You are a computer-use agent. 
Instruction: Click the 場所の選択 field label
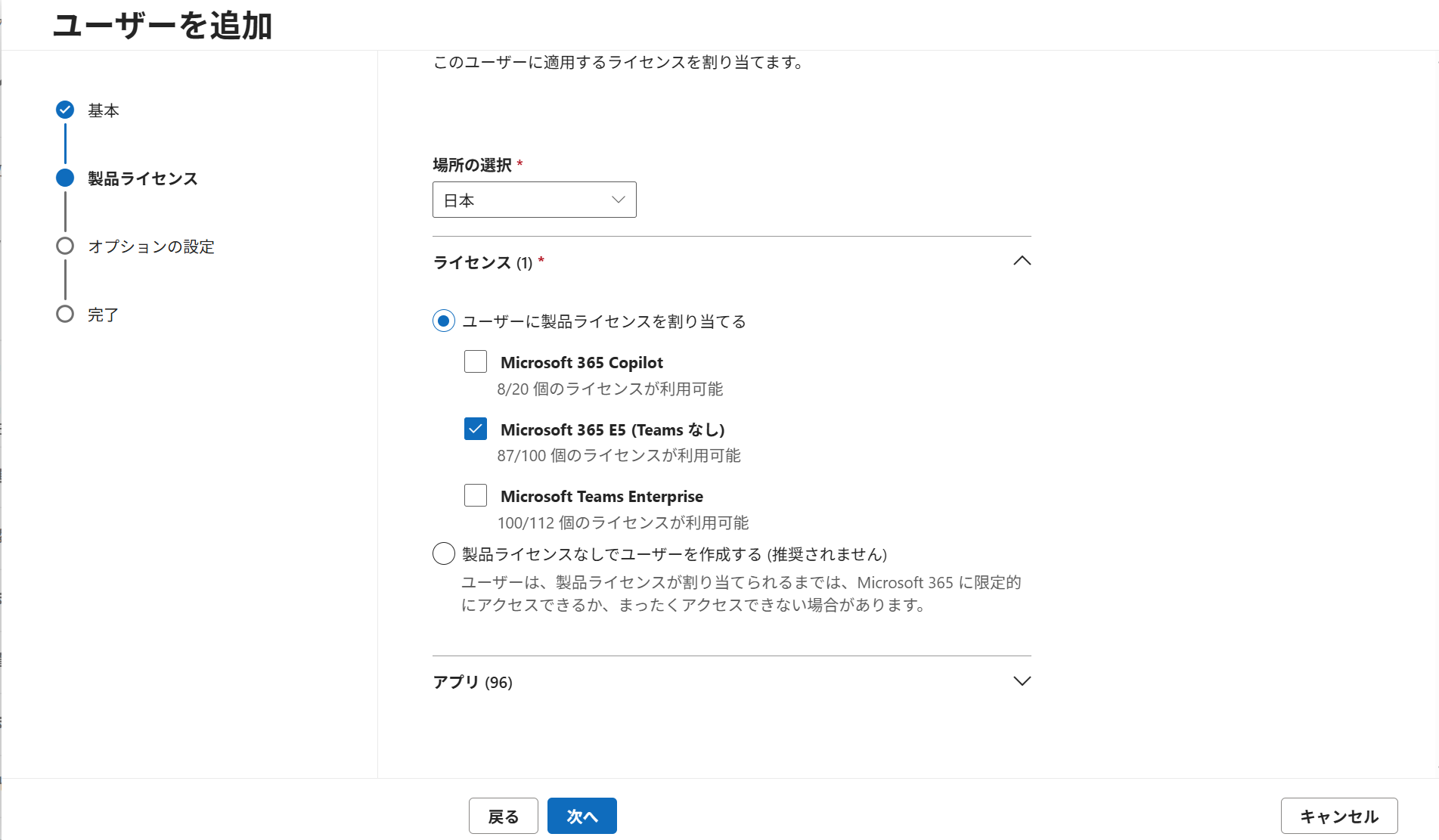coord(473,165)
